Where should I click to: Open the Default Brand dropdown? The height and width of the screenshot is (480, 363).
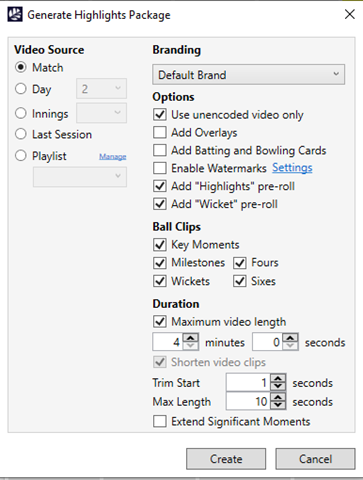(x=249, y=74)
